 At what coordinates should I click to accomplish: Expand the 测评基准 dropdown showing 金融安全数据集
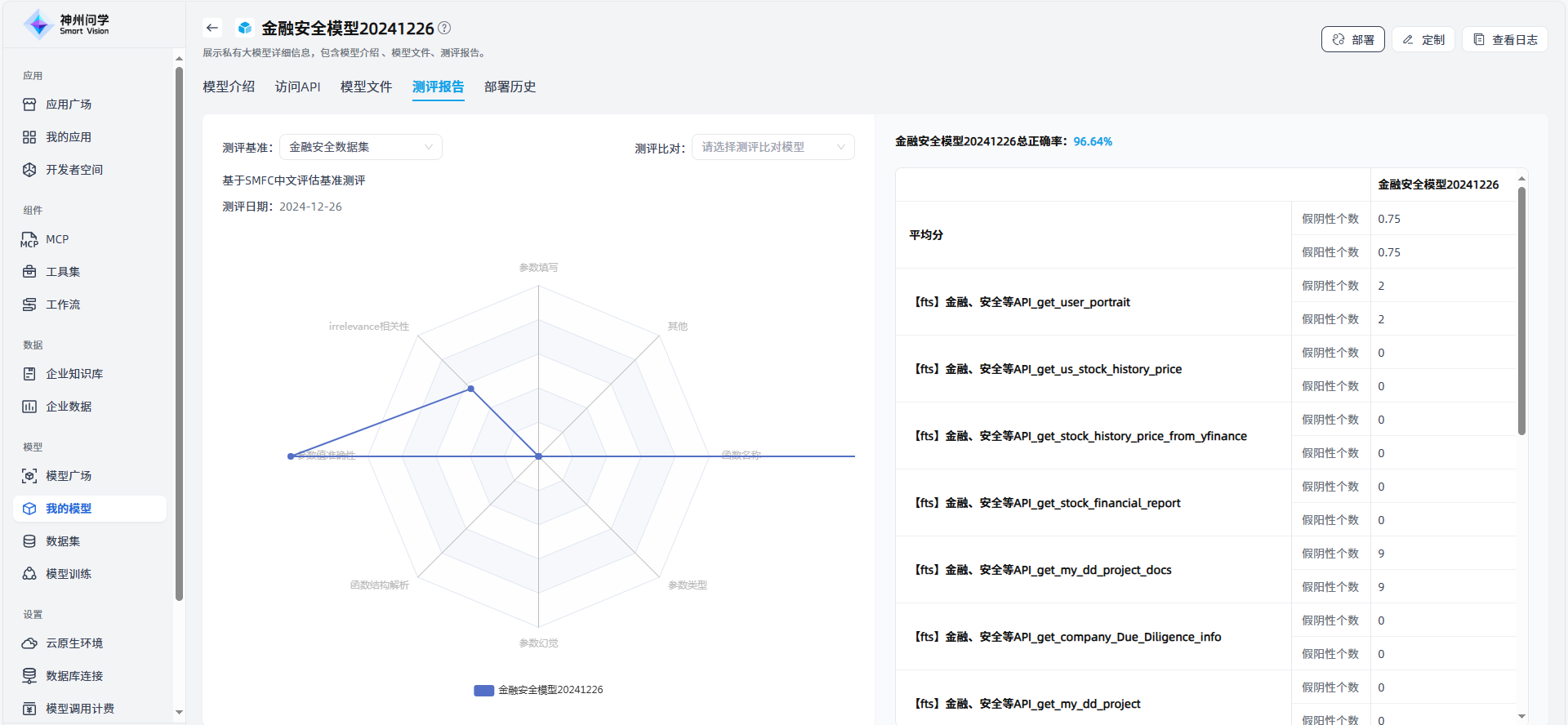(x=360, y=147)
